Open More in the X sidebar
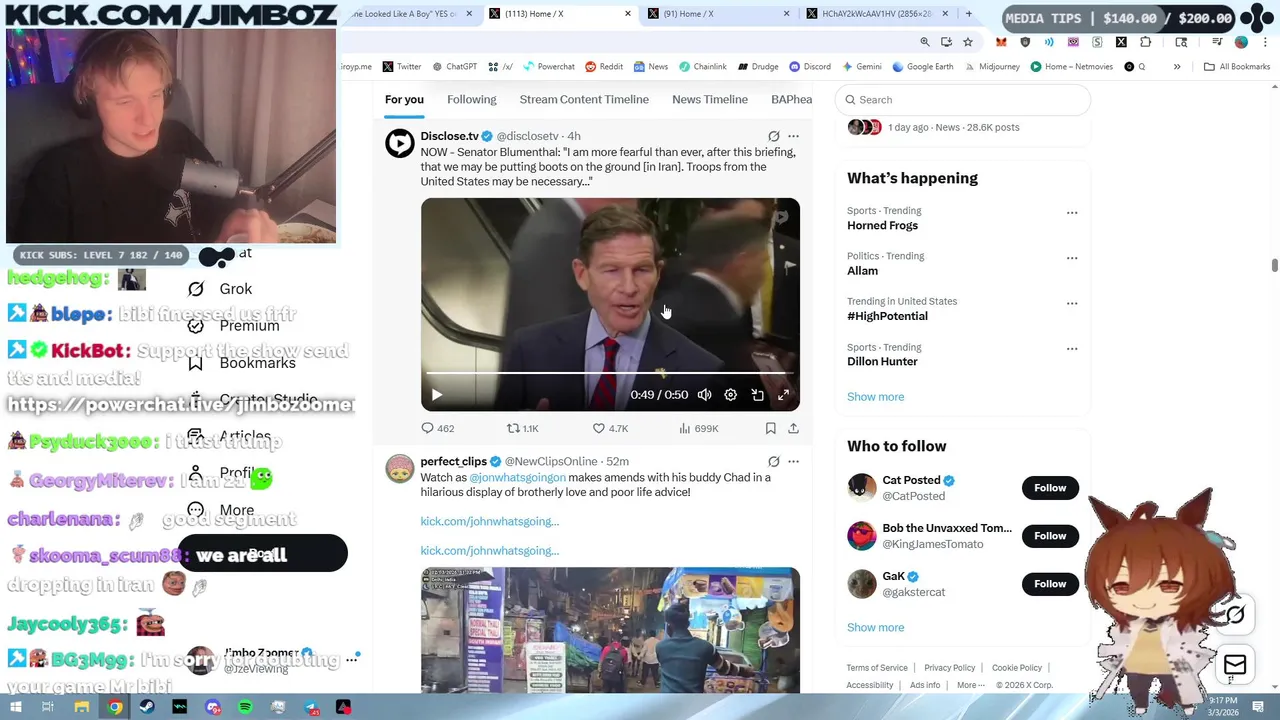This screenshot has width=1280, height=720. (x=220, y=510)
